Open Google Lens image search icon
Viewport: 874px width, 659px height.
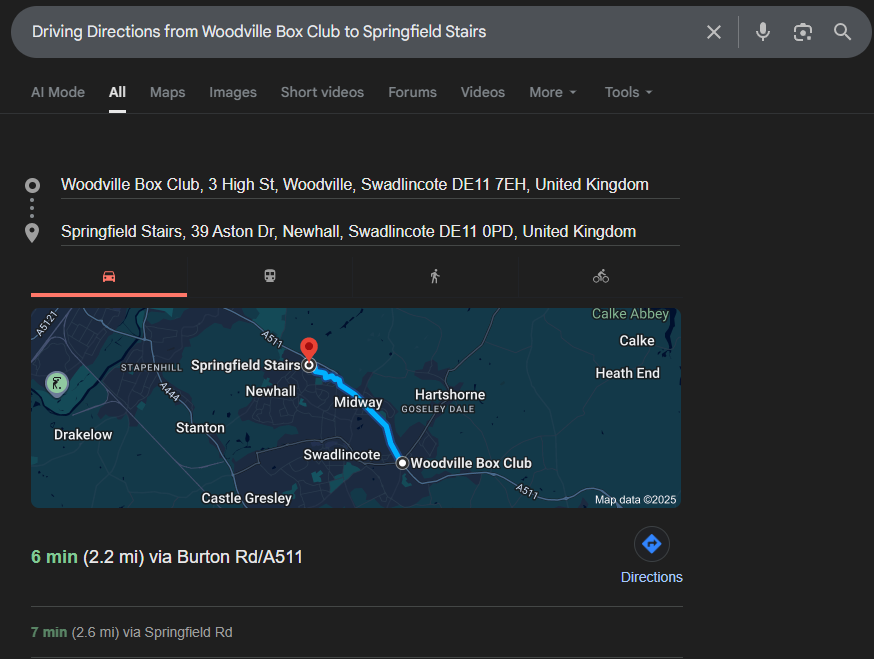[x=803, y=32]
